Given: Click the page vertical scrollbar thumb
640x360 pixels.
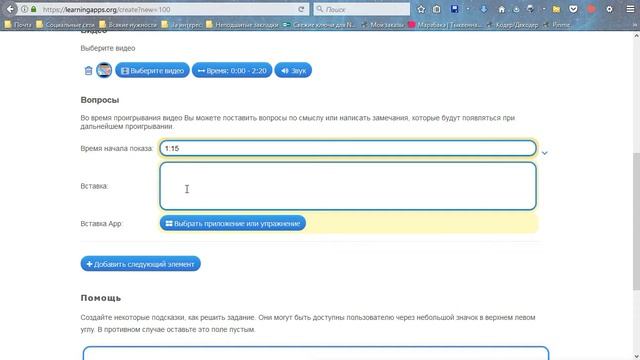Looking at the screenshot, I should tap(636, 221).
